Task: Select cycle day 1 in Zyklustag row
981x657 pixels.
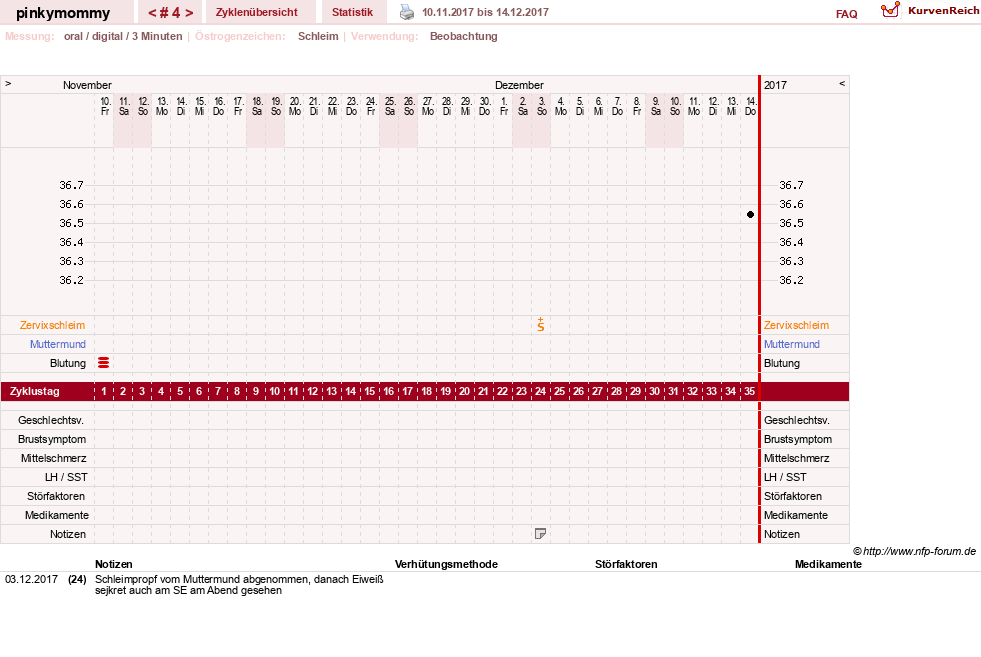Action: (104, 392)
